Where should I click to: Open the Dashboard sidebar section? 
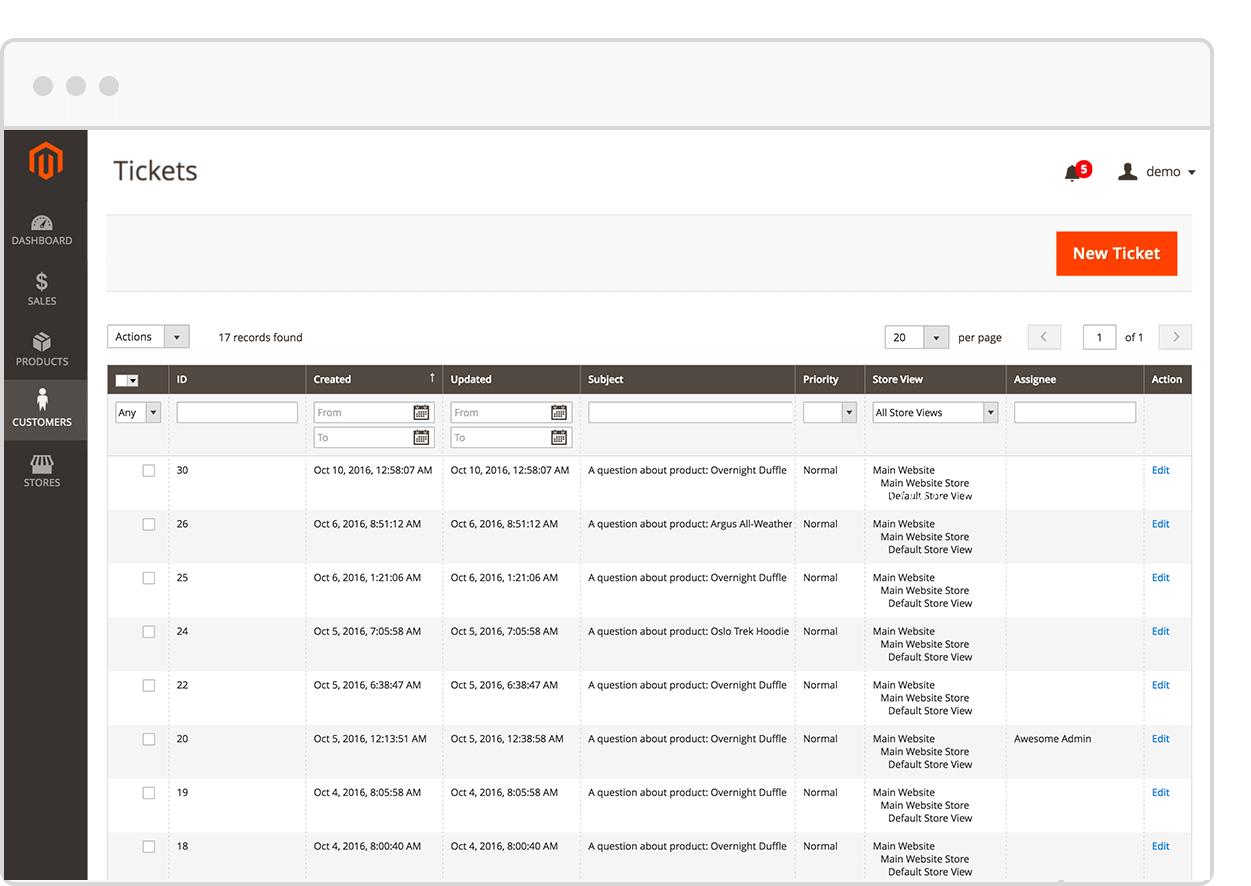[42, 230]
